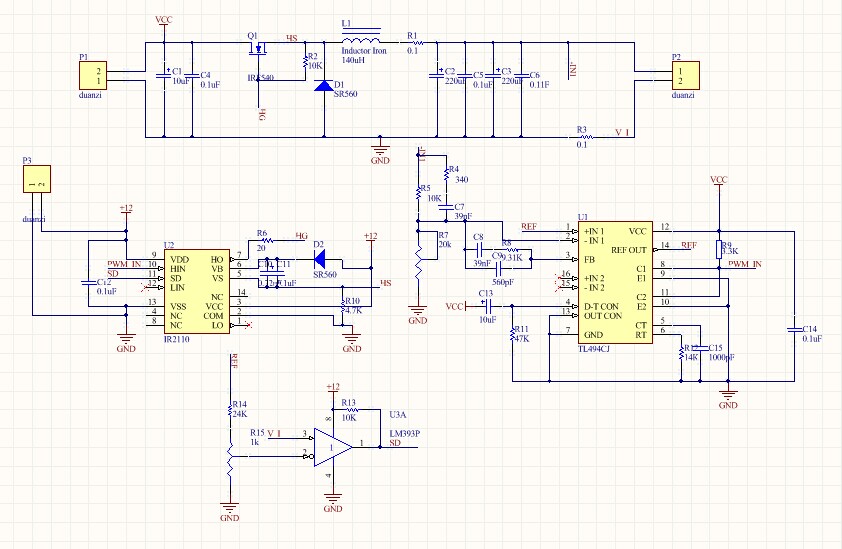
Task: Click the TL494CJ U1 chip body
Action: tap(615, 282)
